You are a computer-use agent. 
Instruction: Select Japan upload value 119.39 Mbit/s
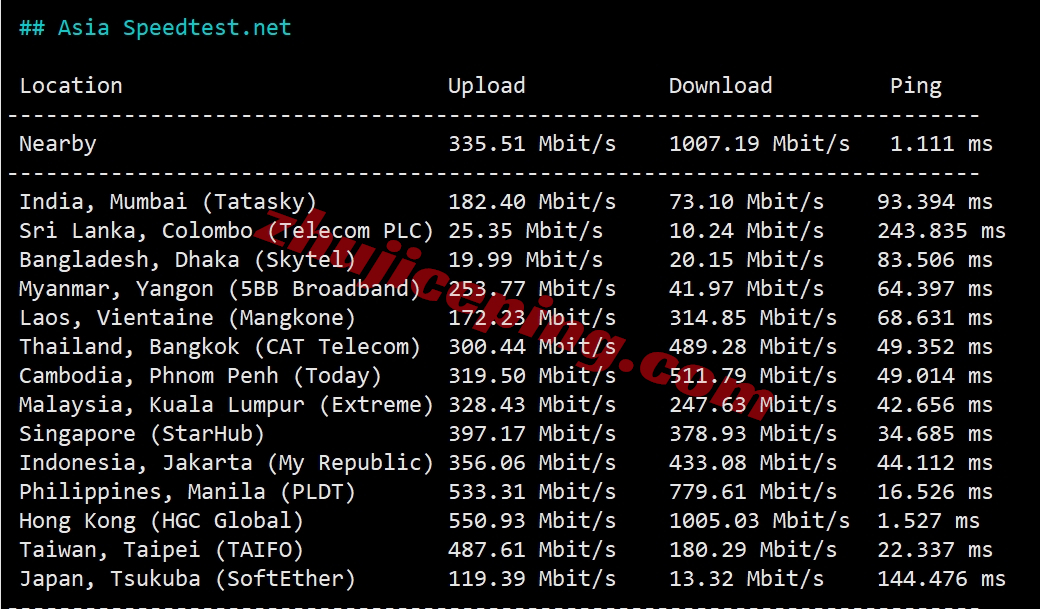(532, 579)
